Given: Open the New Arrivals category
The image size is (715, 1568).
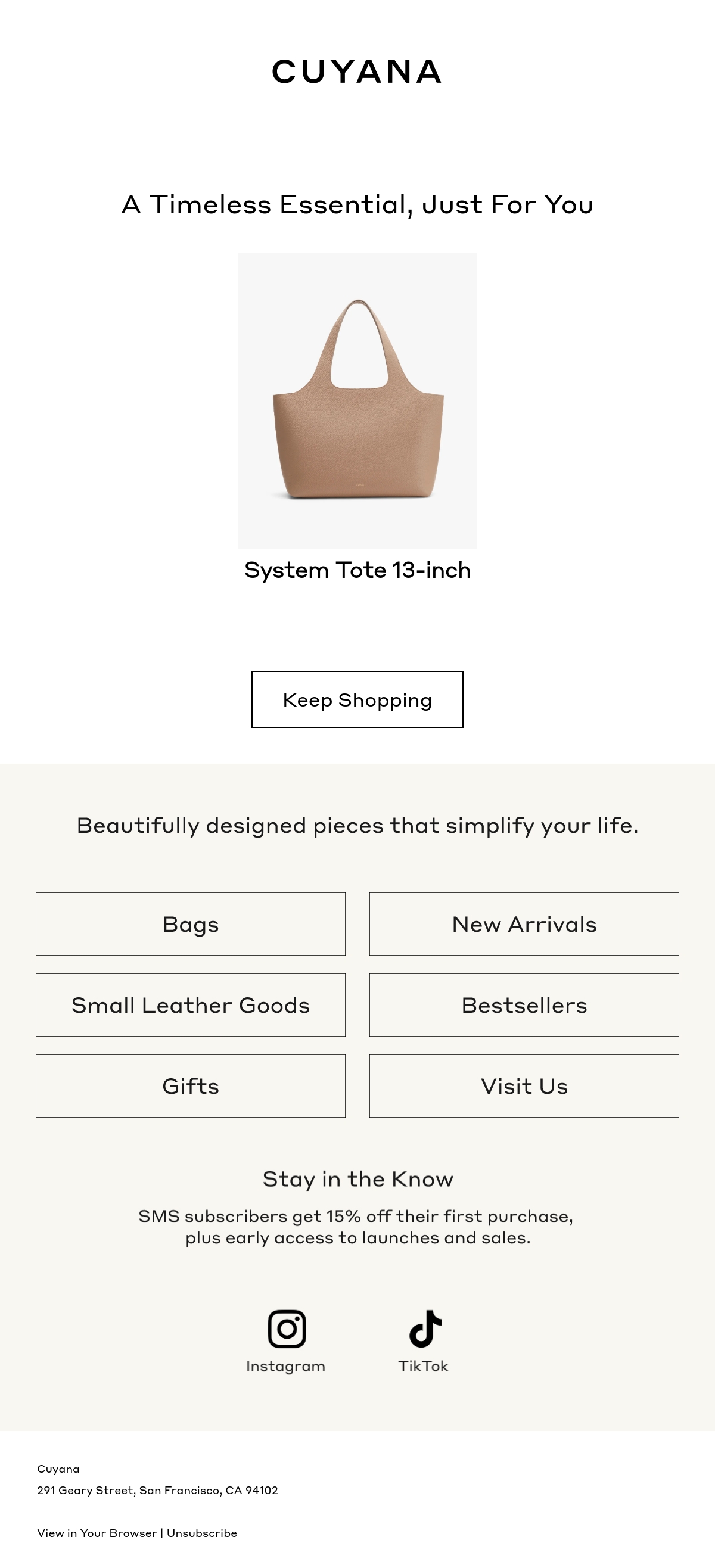Looking at the screenshot, I should point(524,924).
